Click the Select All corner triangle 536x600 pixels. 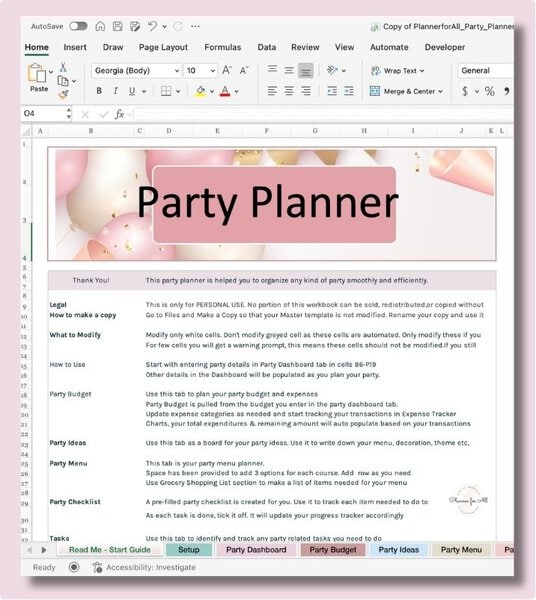click(26, 131)
